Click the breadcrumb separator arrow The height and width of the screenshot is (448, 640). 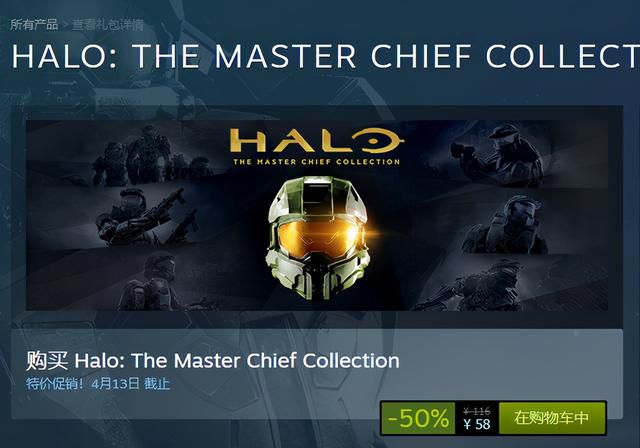click(65, 25)
